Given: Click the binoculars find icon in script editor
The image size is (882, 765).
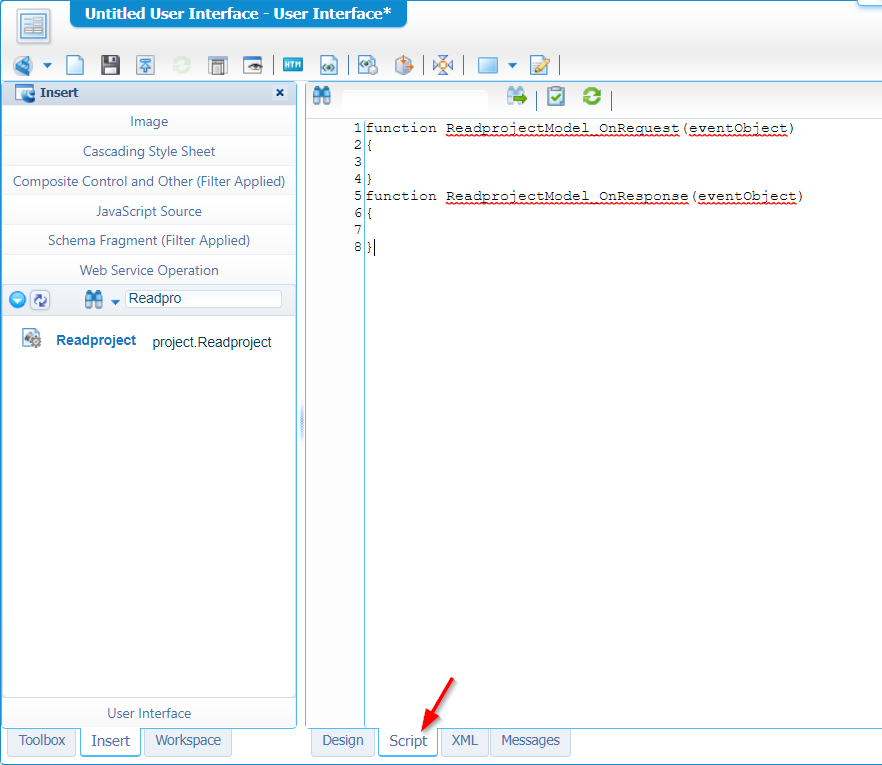Looking at the screenshot, I should click(322, 96).
